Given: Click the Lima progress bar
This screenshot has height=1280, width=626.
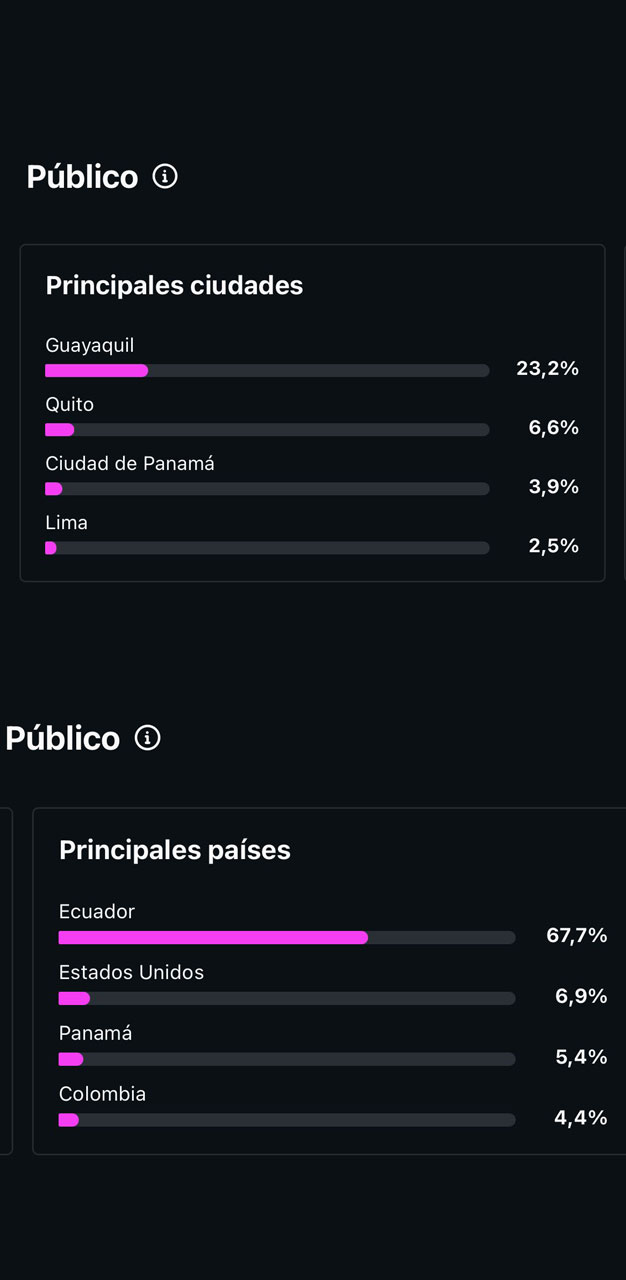Looking at the screenshot, I should [267, 548].
